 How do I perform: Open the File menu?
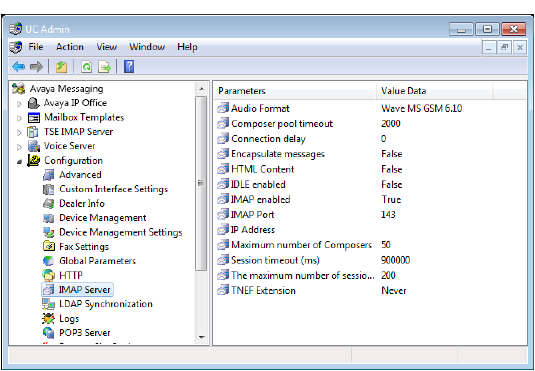coord(36,47)
